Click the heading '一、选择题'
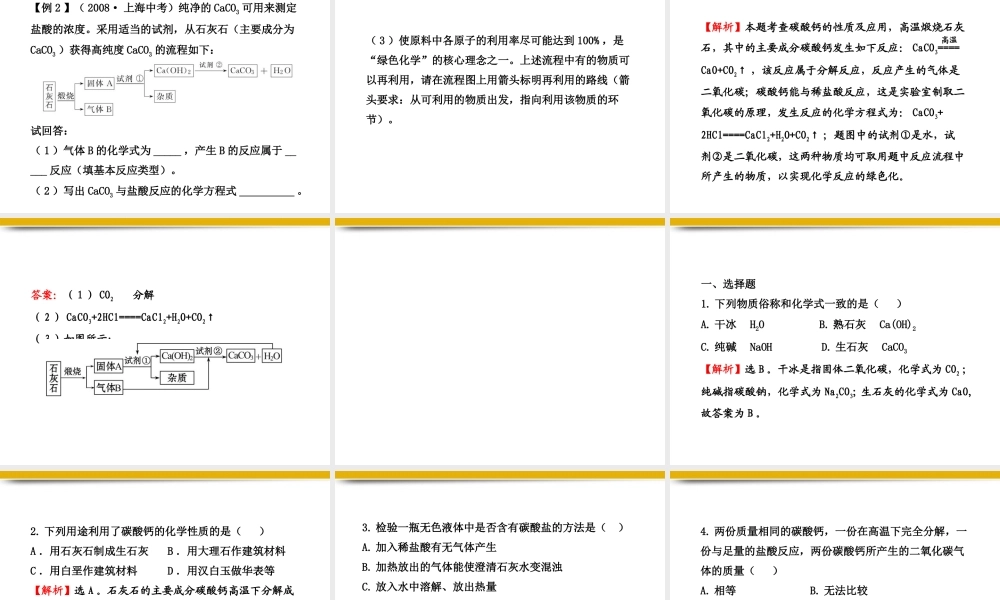This screenshot has width=1000, height=600. pos(728,284)
